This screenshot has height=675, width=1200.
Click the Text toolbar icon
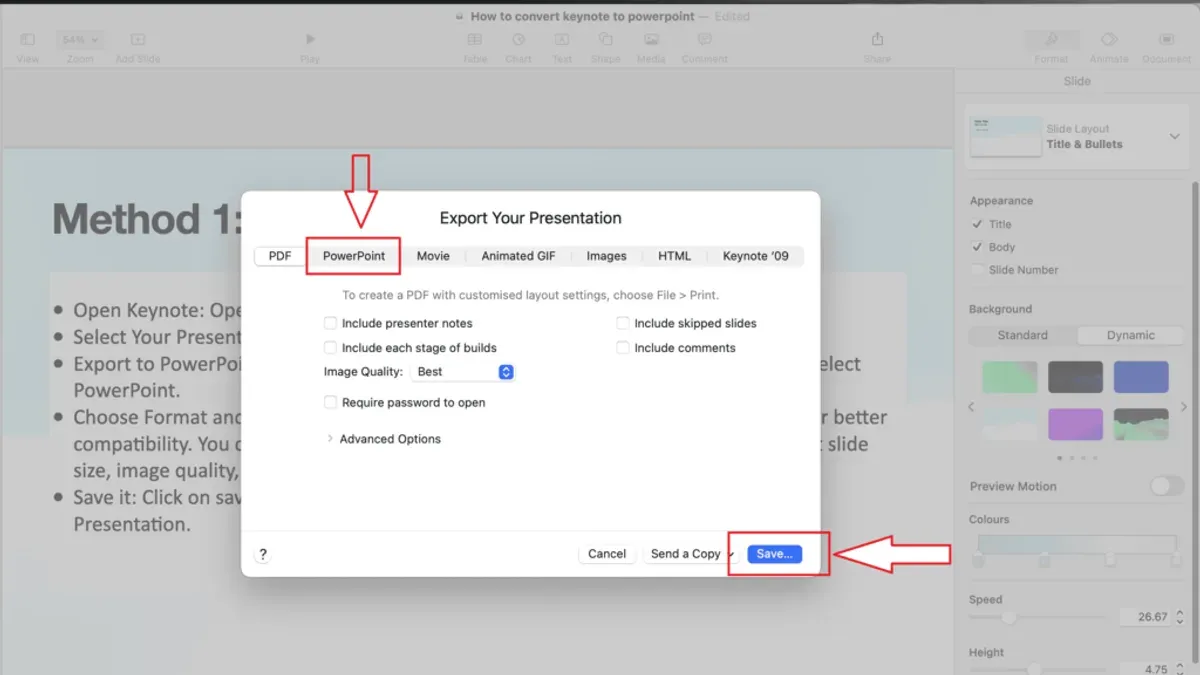click(x=563, y=40)
